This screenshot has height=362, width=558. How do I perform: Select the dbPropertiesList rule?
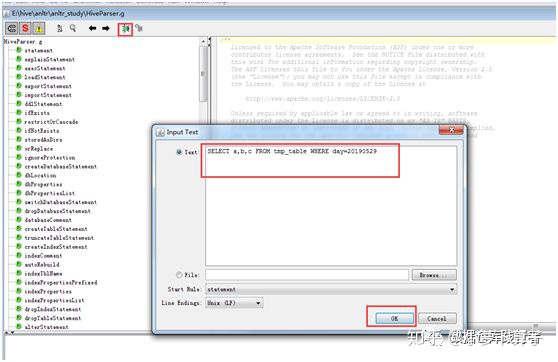click(50, 193)
